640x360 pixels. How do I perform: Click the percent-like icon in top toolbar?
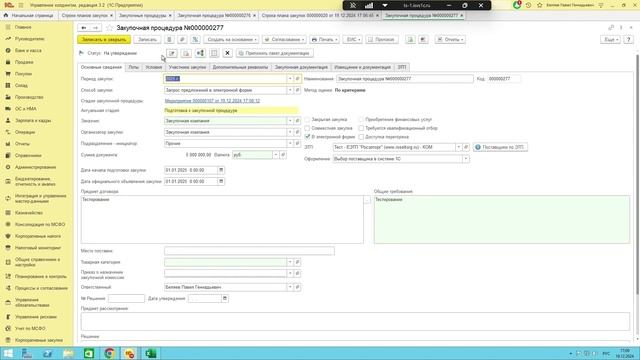pos(195,40)
